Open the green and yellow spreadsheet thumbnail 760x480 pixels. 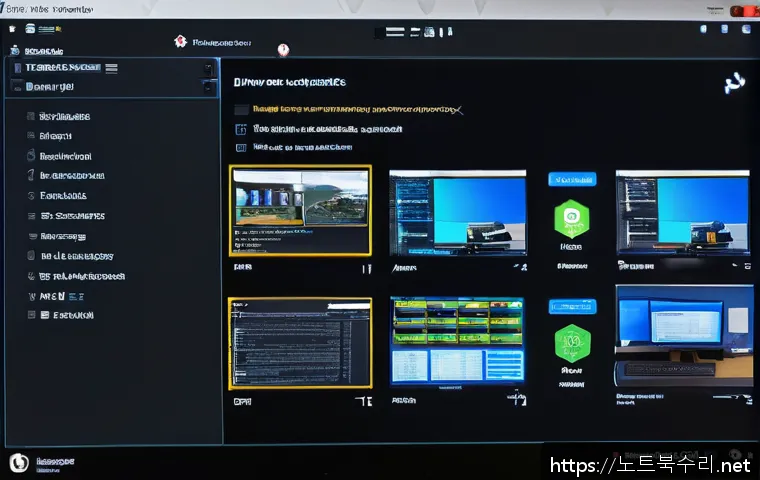tap(457, 340)
